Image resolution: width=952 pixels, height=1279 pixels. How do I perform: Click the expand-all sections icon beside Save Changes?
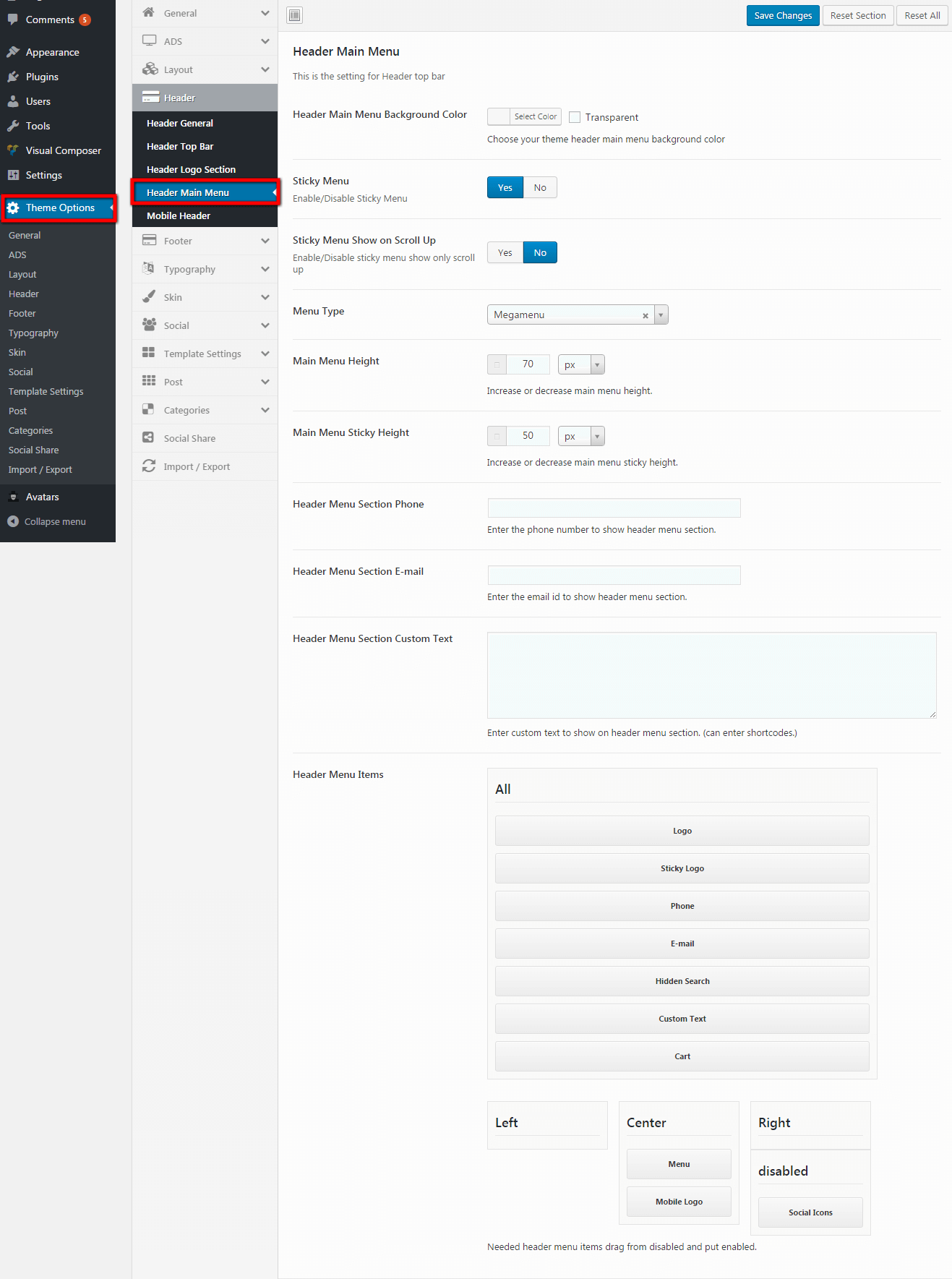click(295, 15)
